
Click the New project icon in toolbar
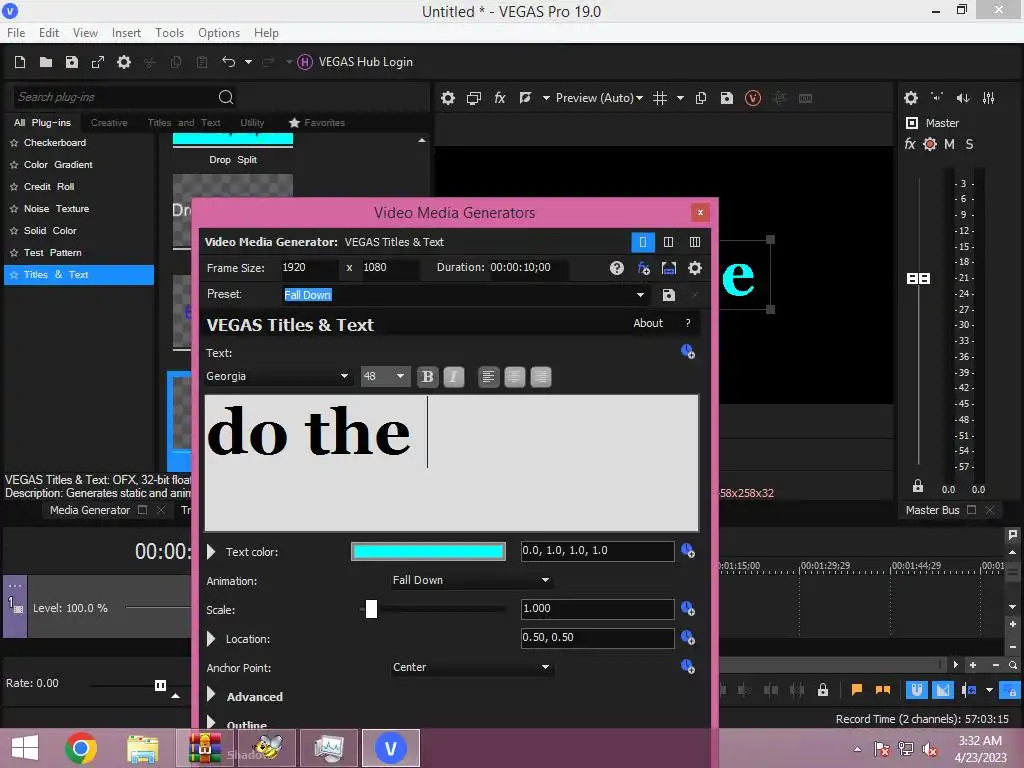[20, 62]
